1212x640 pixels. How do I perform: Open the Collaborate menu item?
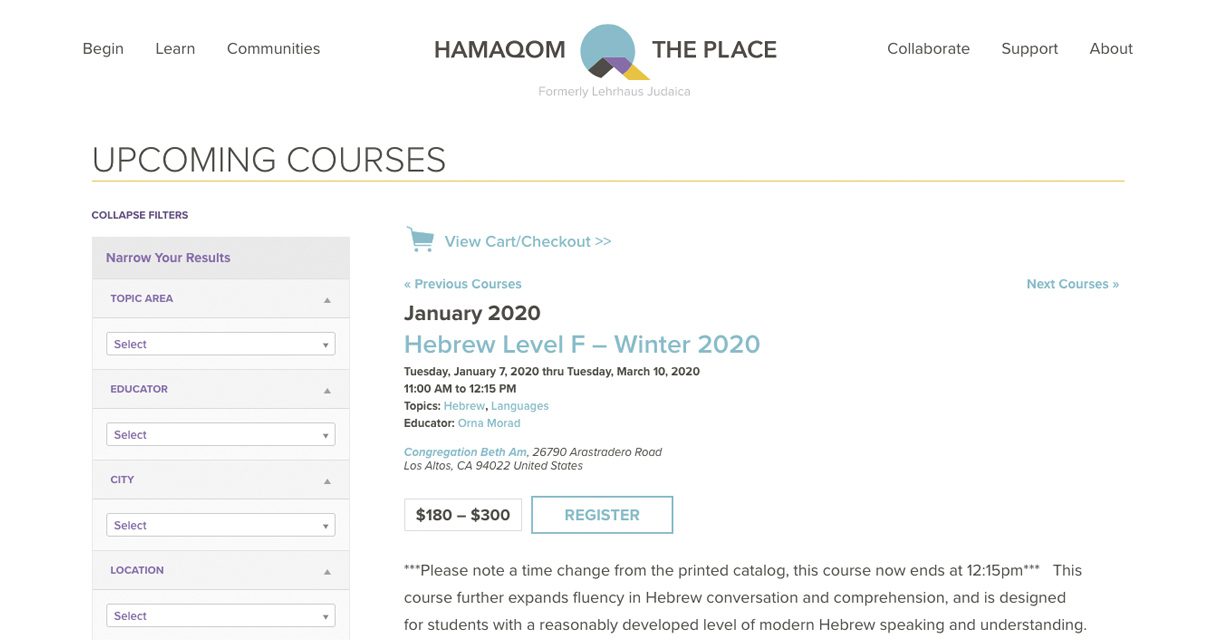(928, 49)
